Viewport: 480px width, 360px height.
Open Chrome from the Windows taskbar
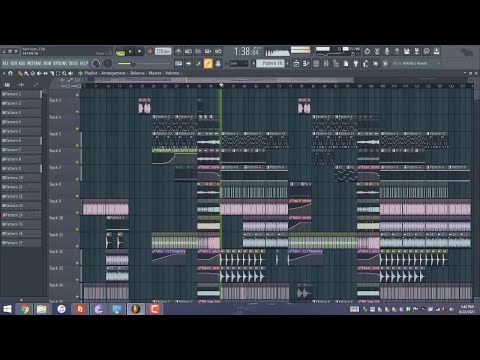click(24, 309)
